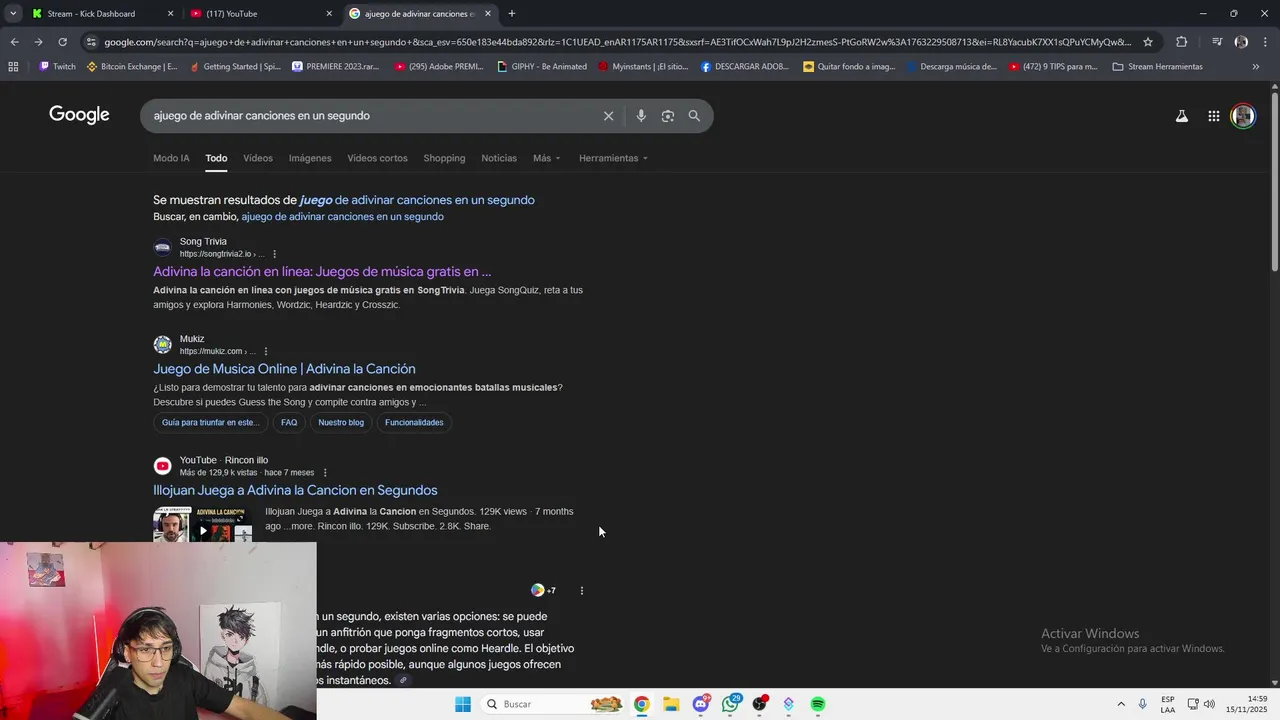Open the Stream Herramientas bookmark folder
This screenshot has width=1280, height=720.
1157,67
